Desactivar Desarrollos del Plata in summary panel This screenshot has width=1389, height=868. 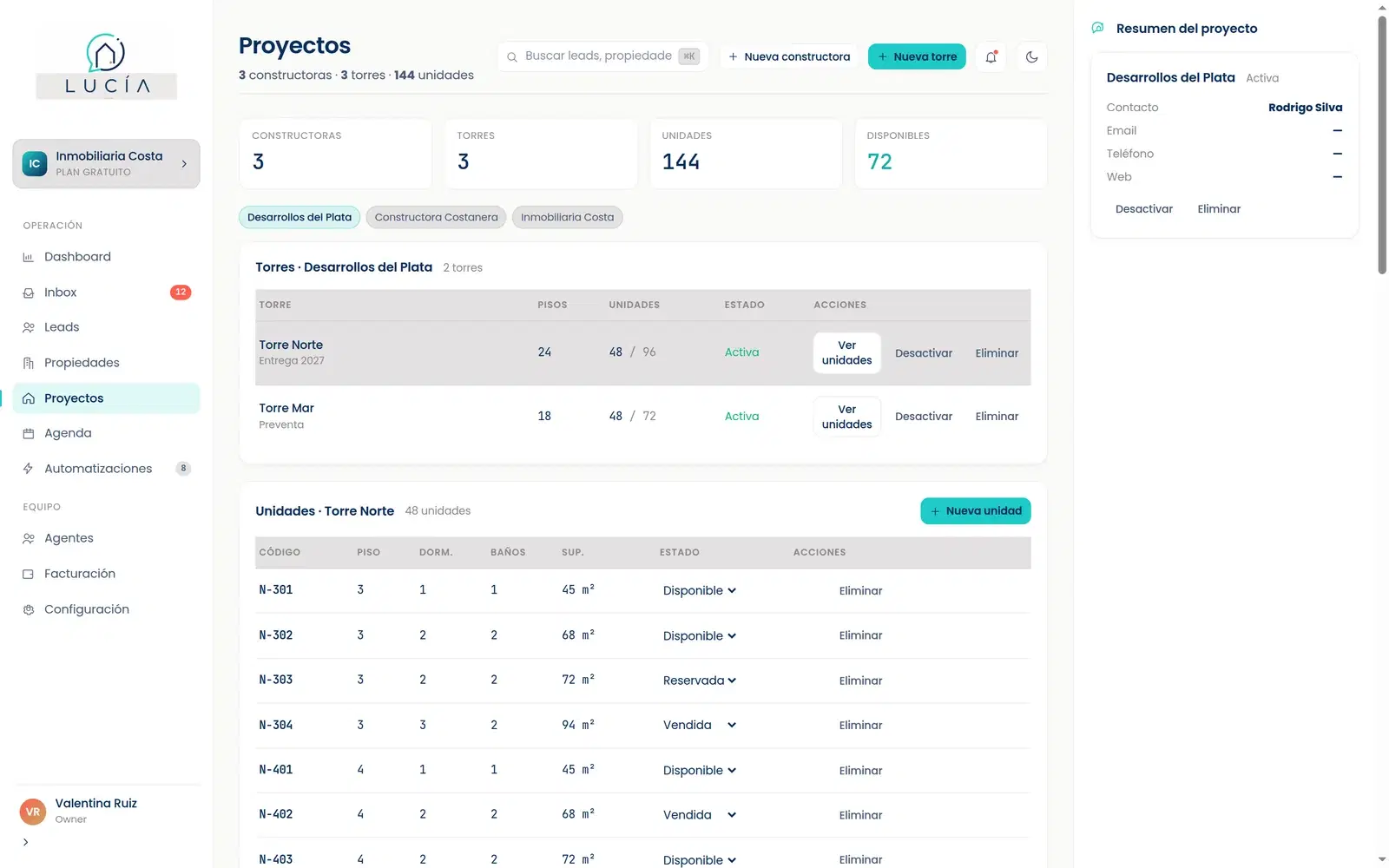pos(1144,209)
